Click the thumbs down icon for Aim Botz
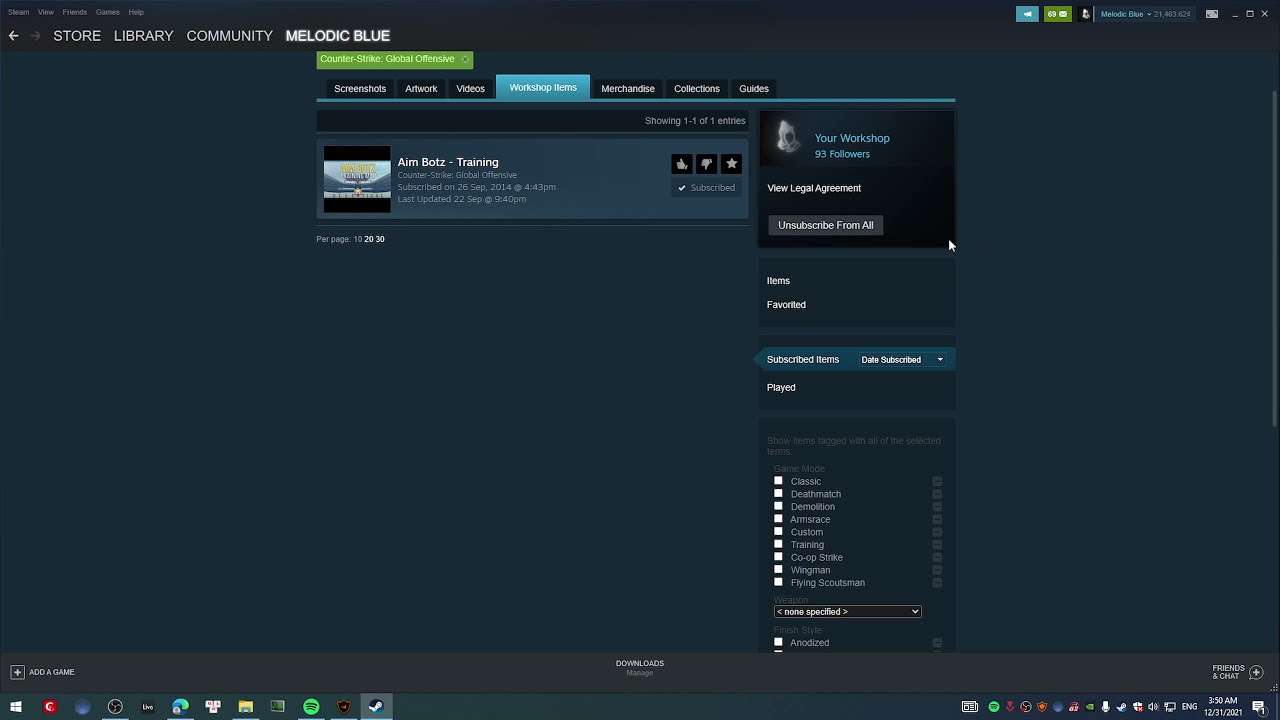Screen dimensions: 1280x720 coord(706,164)
